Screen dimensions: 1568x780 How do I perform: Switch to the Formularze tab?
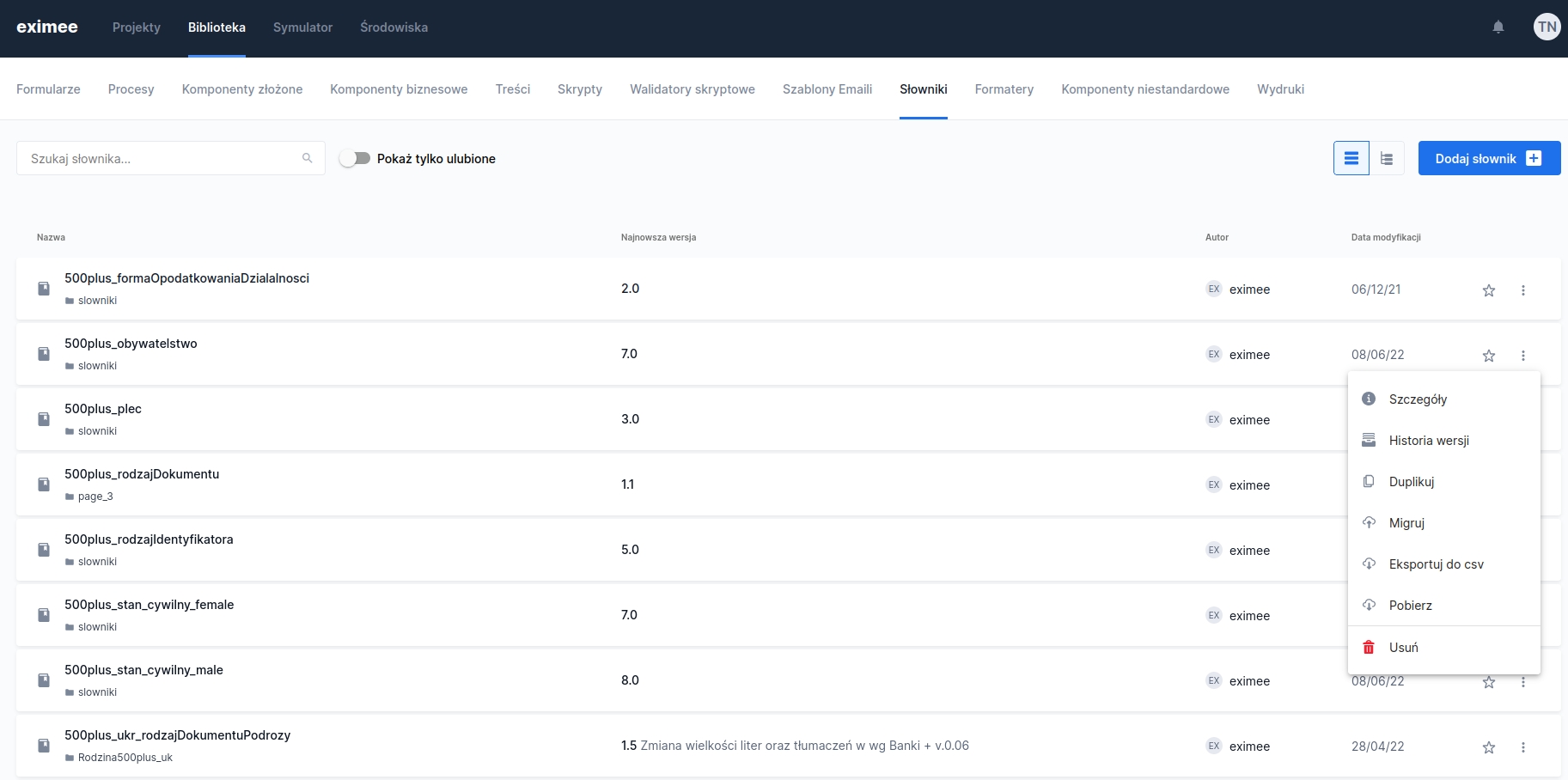[48, 89]
